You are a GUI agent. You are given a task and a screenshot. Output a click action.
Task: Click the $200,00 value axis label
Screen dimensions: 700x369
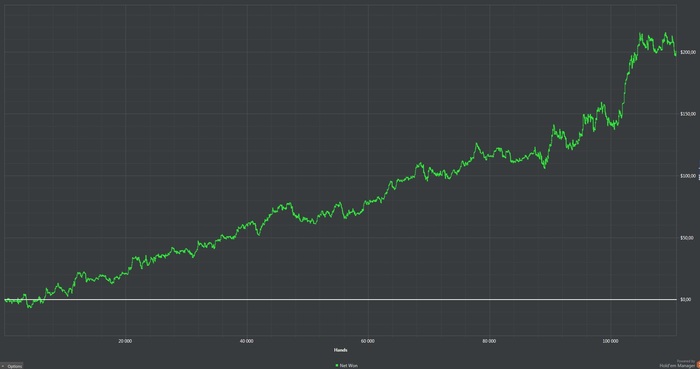click(x=688, y=52)
